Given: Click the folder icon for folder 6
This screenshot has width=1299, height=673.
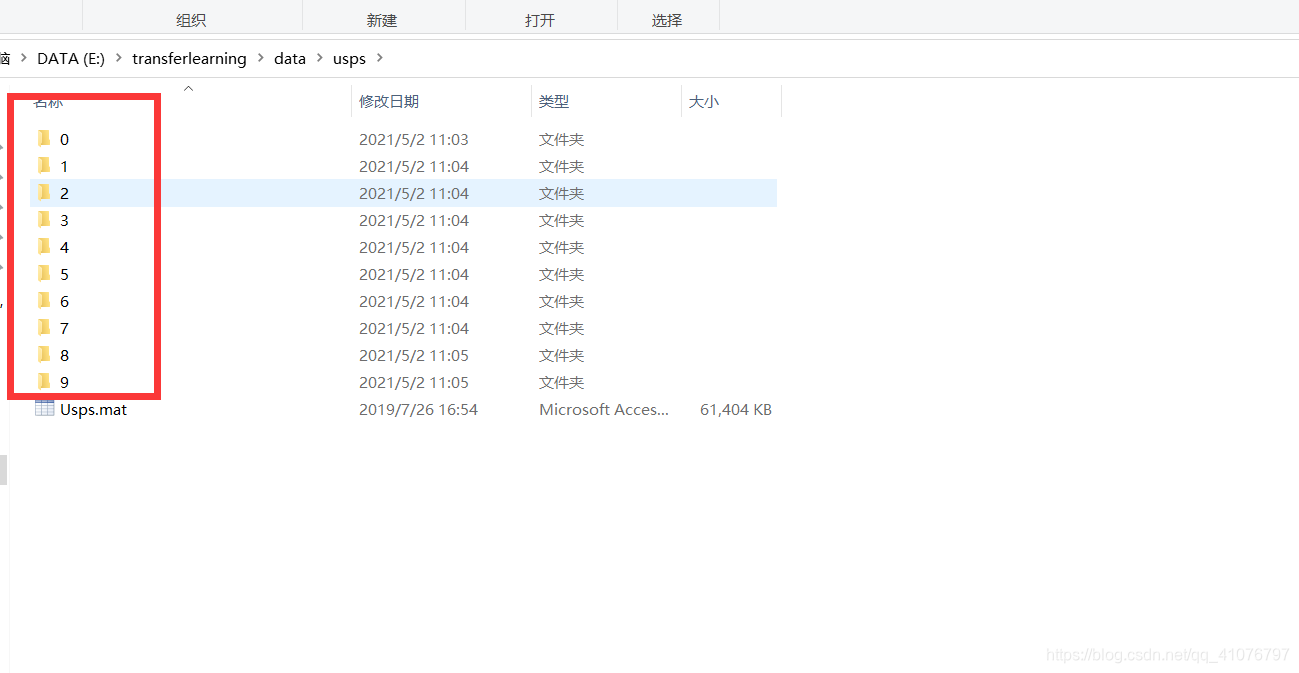Looking at the screenshot, I should click(x=44, y=300).
